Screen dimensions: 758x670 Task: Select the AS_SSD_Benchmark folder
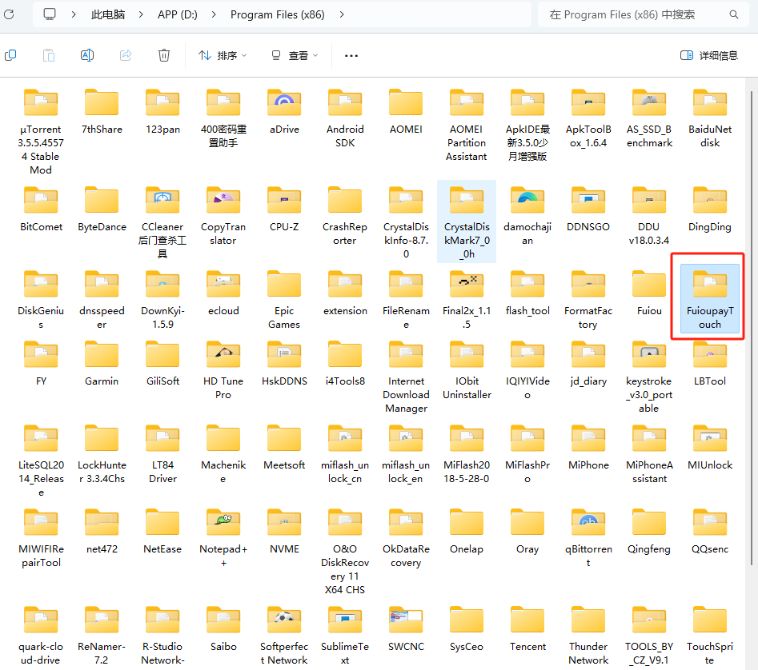(649, 118)
